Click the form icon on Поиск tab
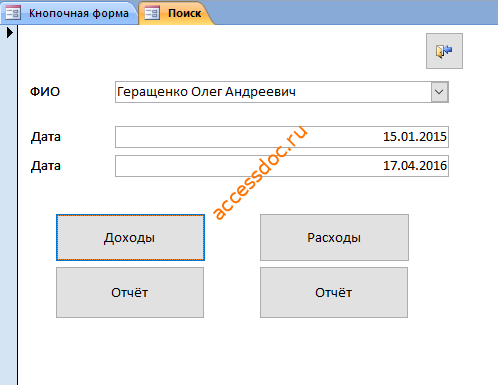 tap(152, 13)
